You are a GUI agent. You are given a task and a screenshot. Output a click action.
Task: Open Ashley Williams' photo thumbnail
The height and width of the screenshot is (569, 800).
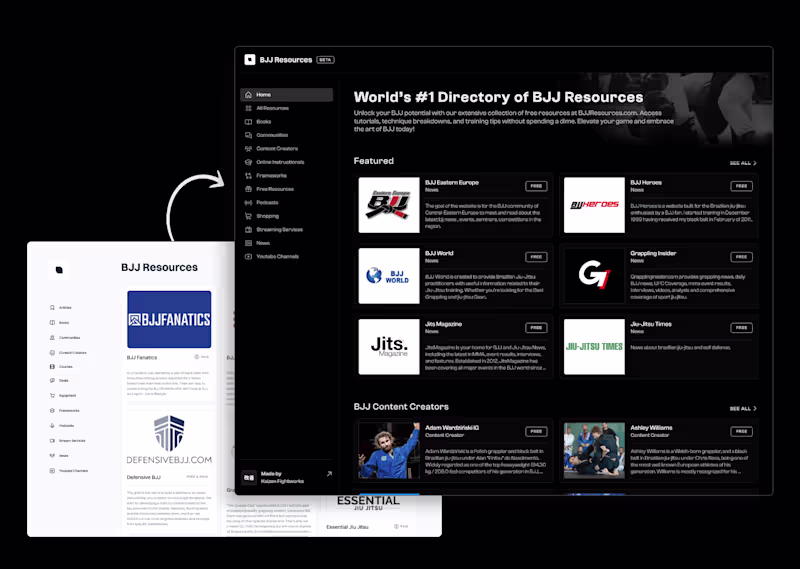(x=594, y=451)
